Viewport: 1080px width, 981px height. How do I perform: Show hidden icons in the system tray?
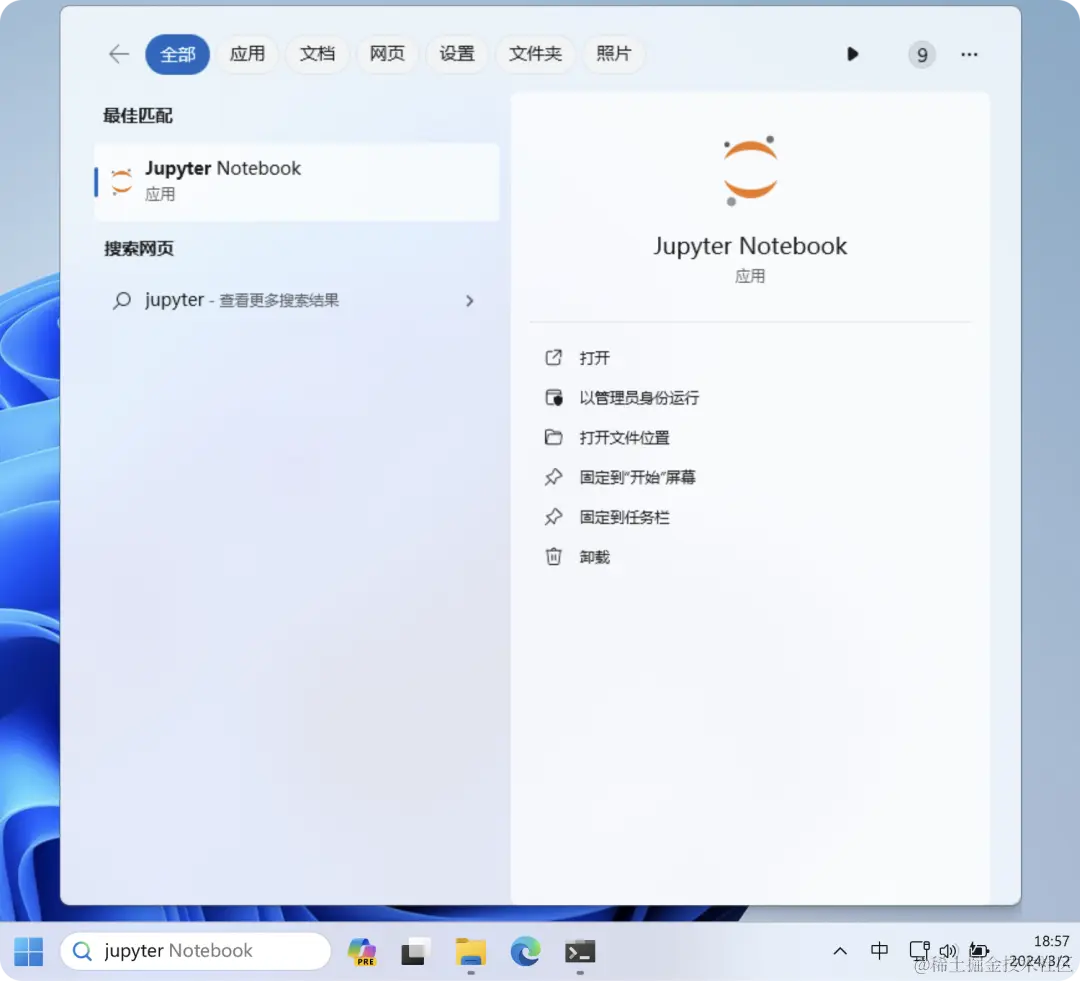840,951
